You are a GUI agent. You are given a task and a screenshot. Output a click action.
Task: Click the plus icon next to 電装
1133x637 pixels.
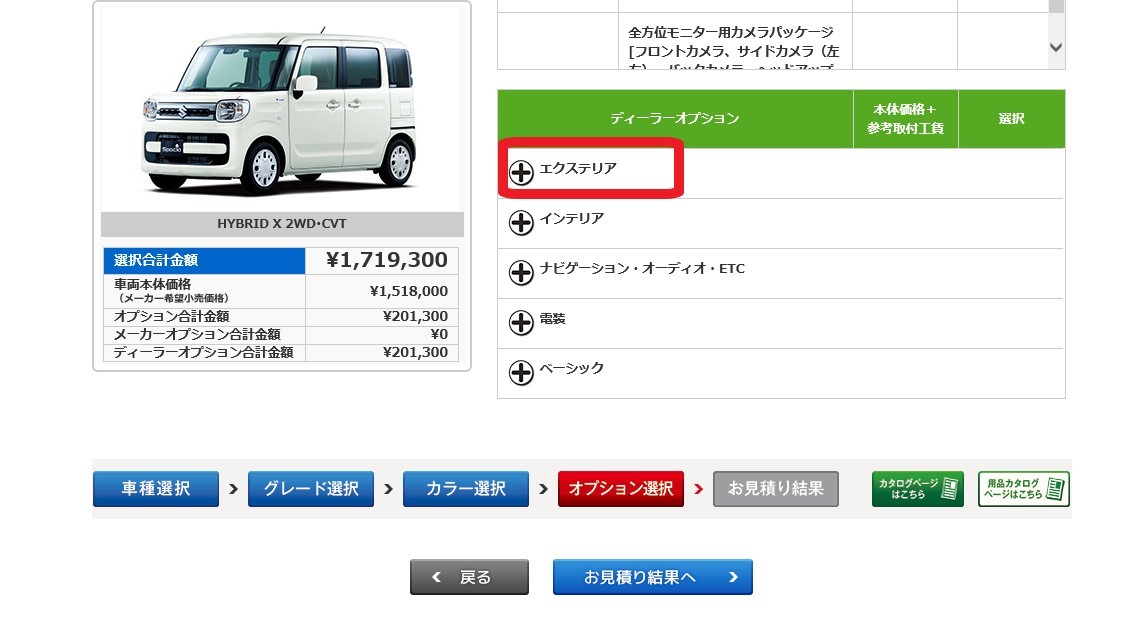click(521, 322)
